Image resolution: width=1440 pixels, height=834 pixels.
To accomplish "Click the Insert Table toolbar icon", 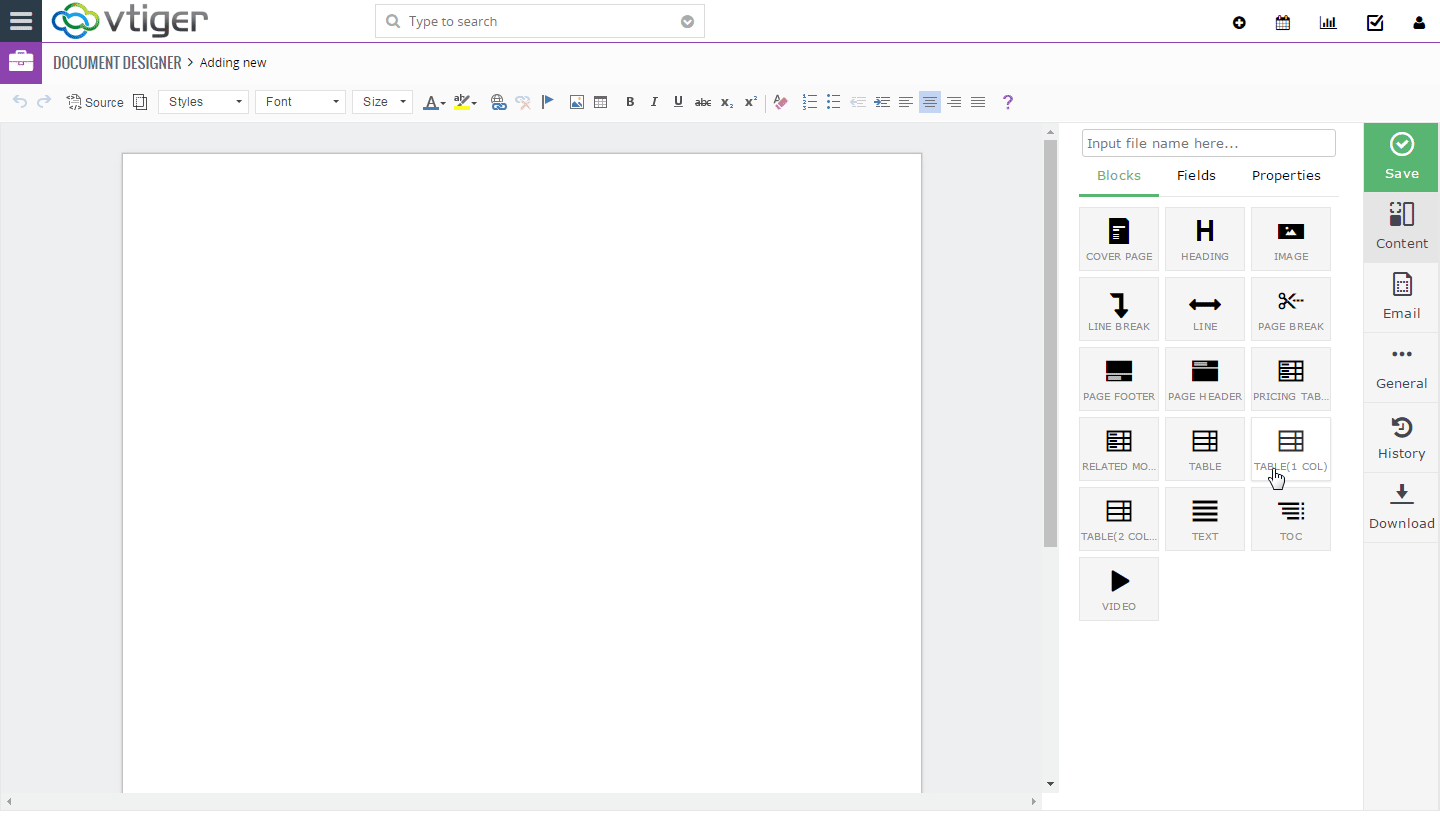I will tap(601, 102).
